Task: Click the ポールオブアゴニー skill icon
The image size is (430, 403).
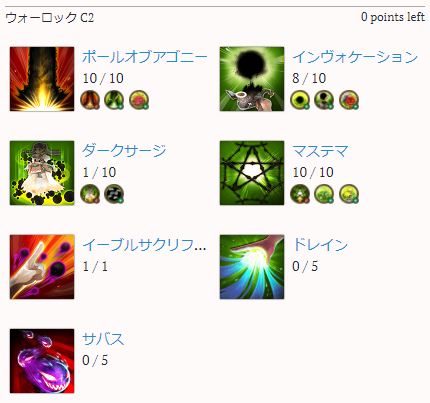Action: point(42,79)
